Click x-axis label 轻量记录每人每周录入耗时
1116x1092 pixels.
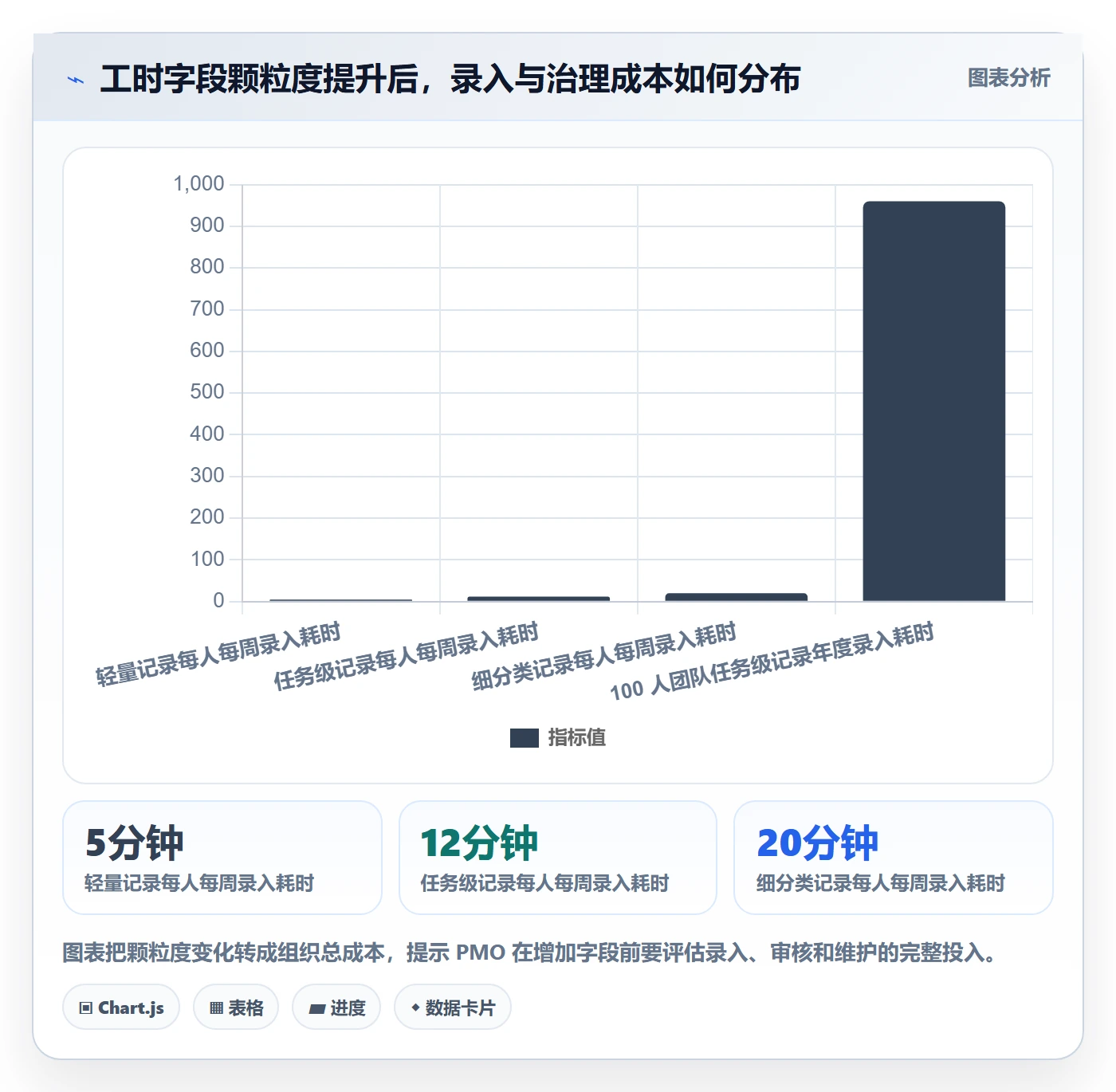coord(218,654)
